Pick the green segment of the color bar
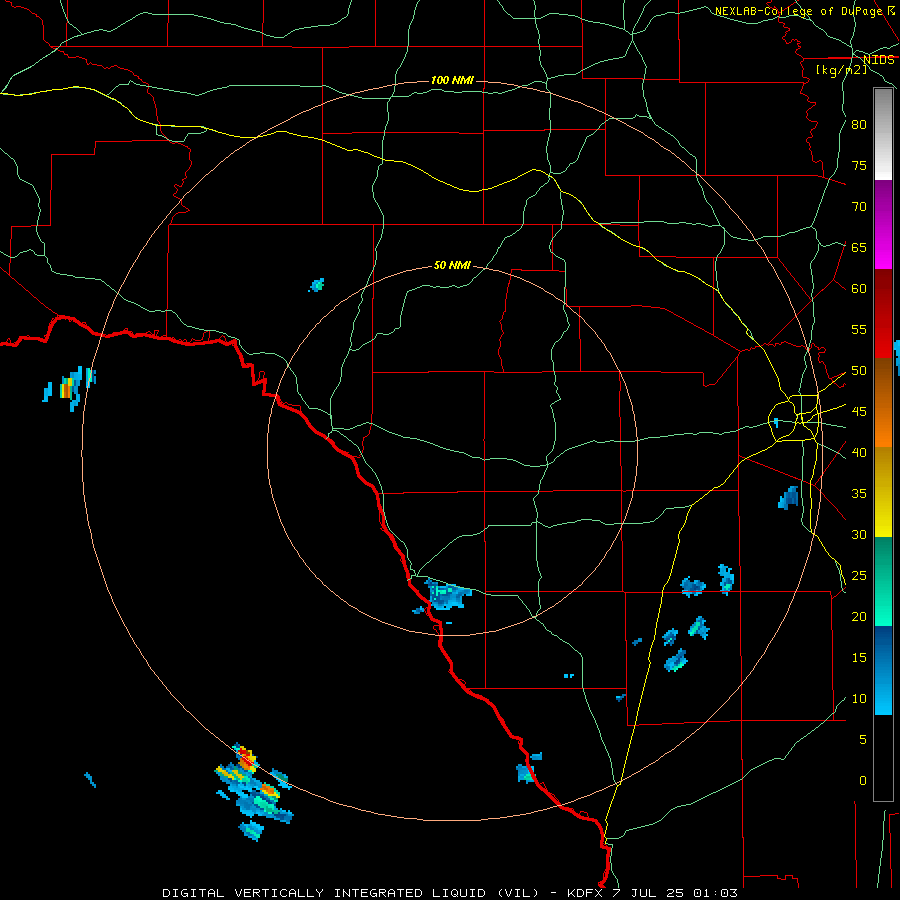This screenshot has width=900, height=900. pyautogui.click(x=883, y=581)
